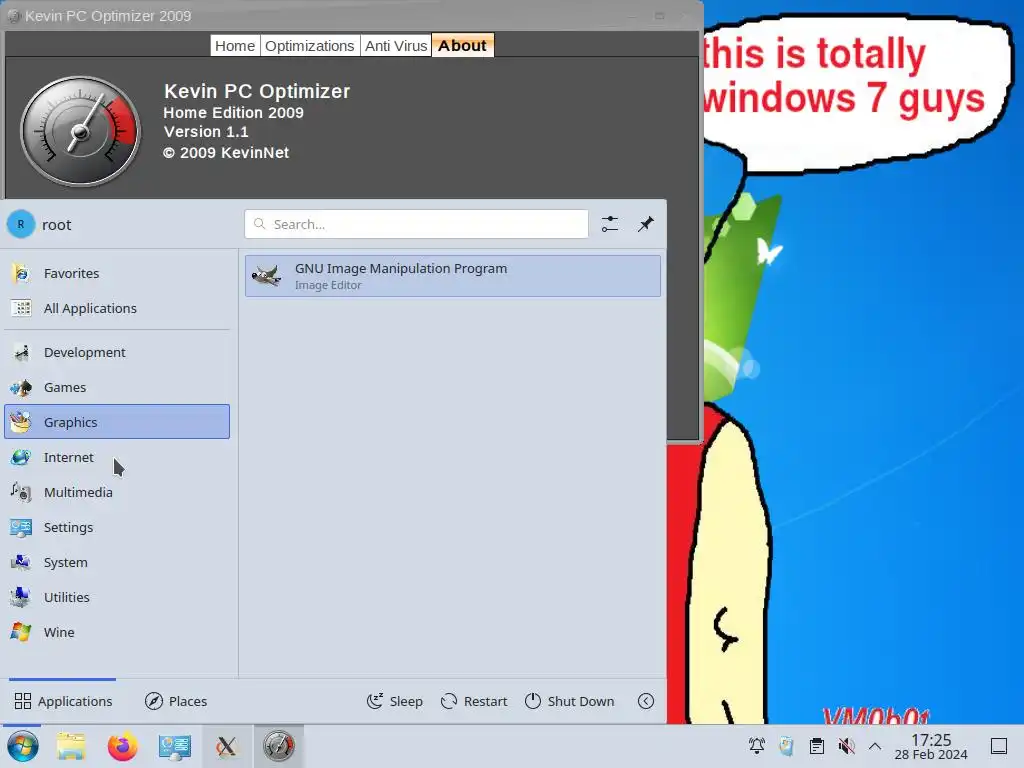
Task: Open the Multimedia category
Action: tap(117, 492)
